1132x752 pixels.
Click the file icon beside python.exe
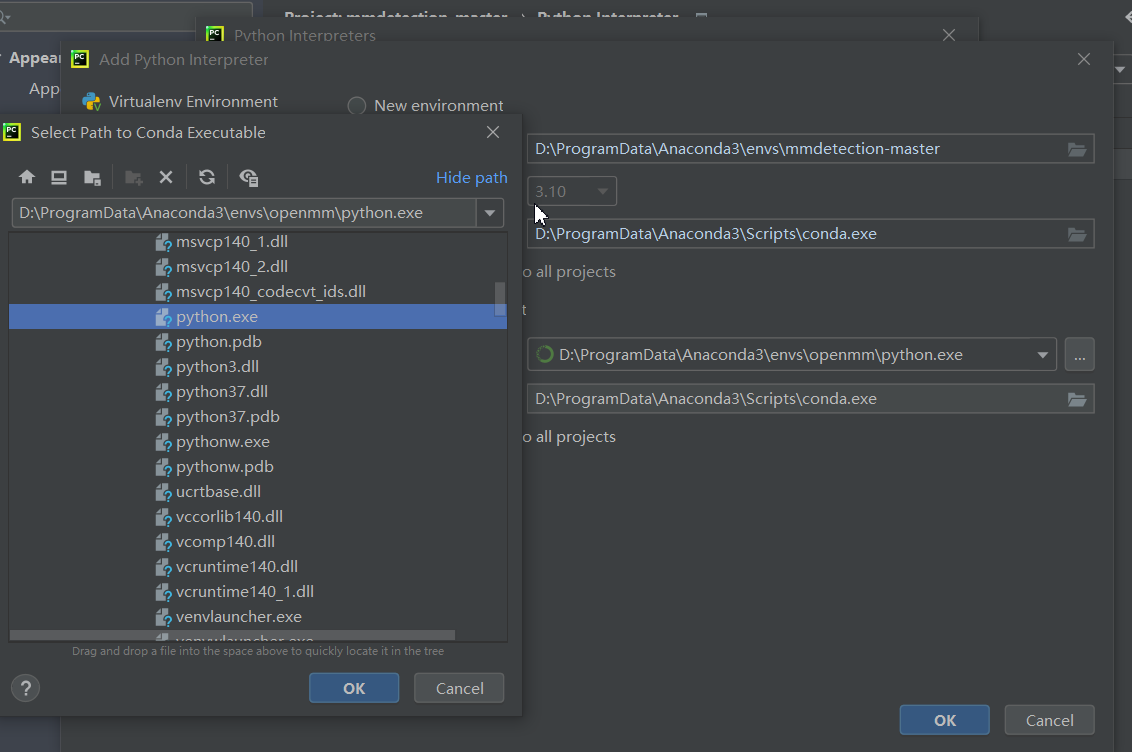point(164,318)
